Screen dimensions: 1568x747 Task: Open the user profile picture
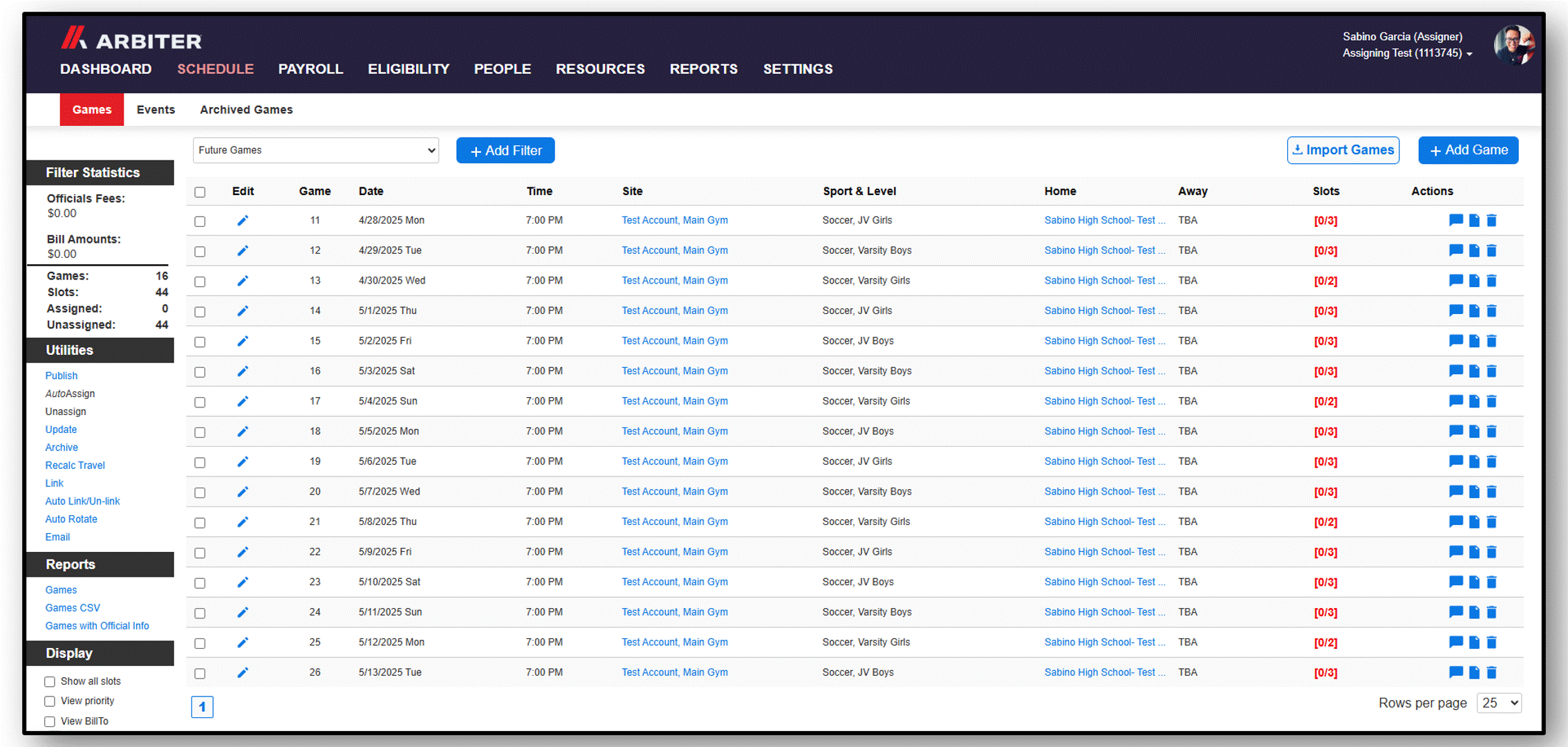click(1514, 46)
